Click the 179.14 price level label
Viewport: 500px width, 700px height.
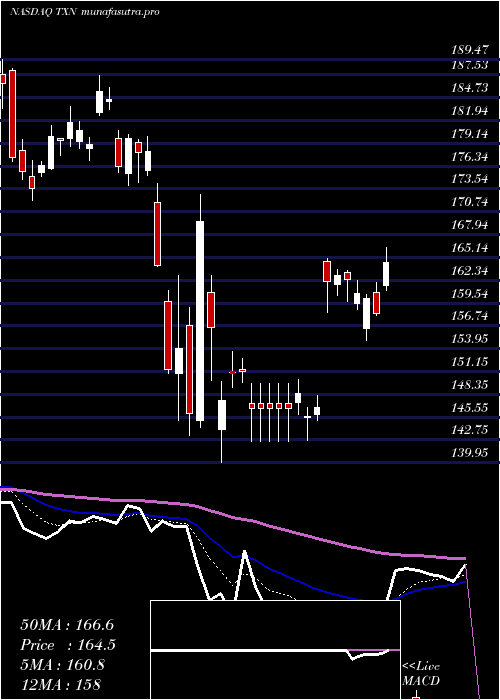click(469, 133)
